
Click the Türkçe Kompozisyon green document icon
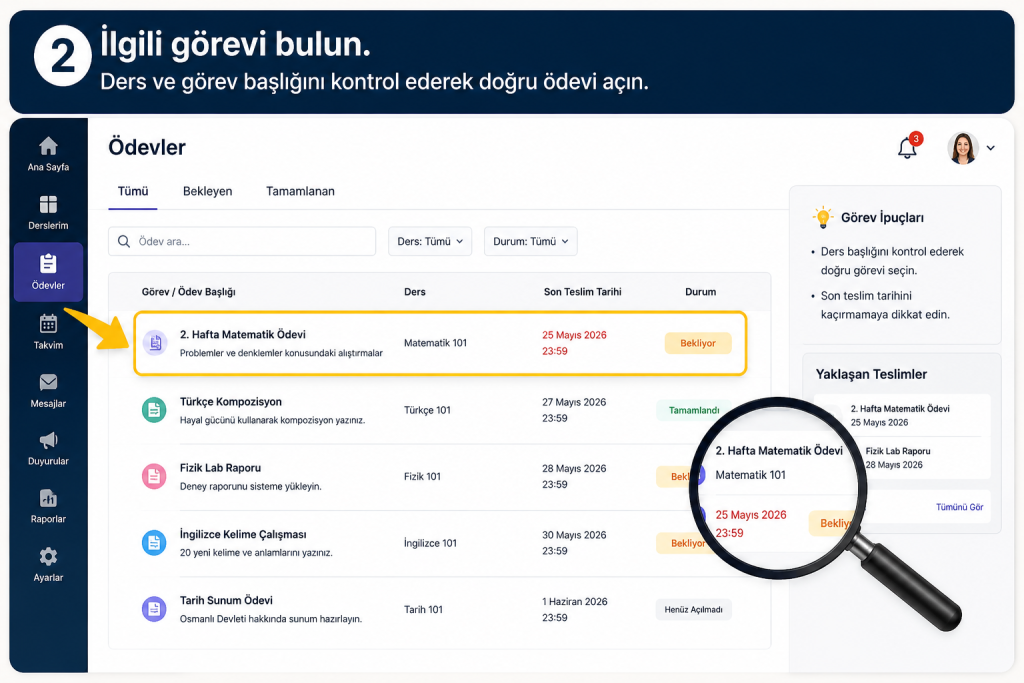[x=154, y=410]
